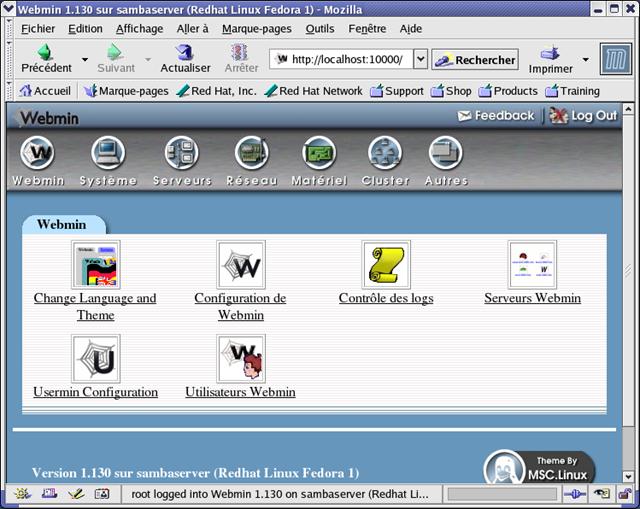Print the page with Imprimer

[x=550, y=60]
